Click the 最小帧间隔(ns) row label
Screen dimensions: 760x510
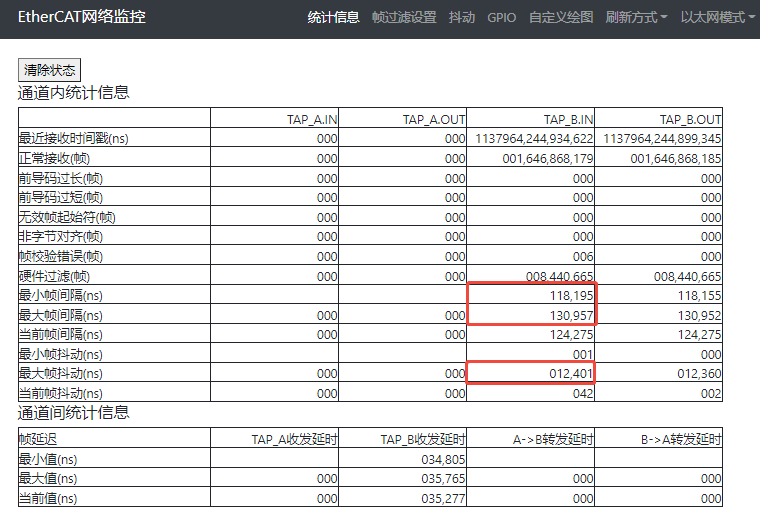(x=61, y=295)
